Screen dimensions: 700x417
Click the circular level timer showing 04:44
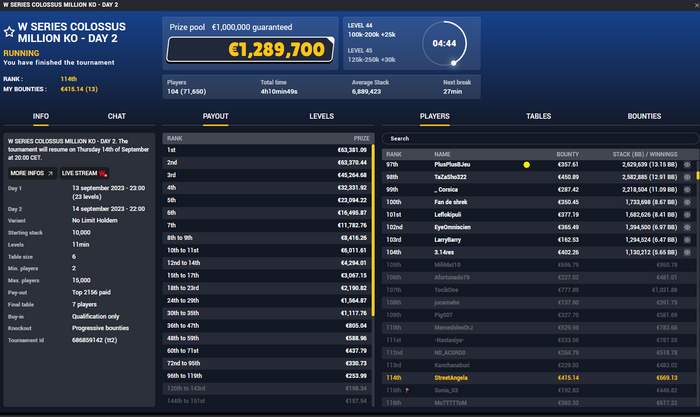coord(445,43)
